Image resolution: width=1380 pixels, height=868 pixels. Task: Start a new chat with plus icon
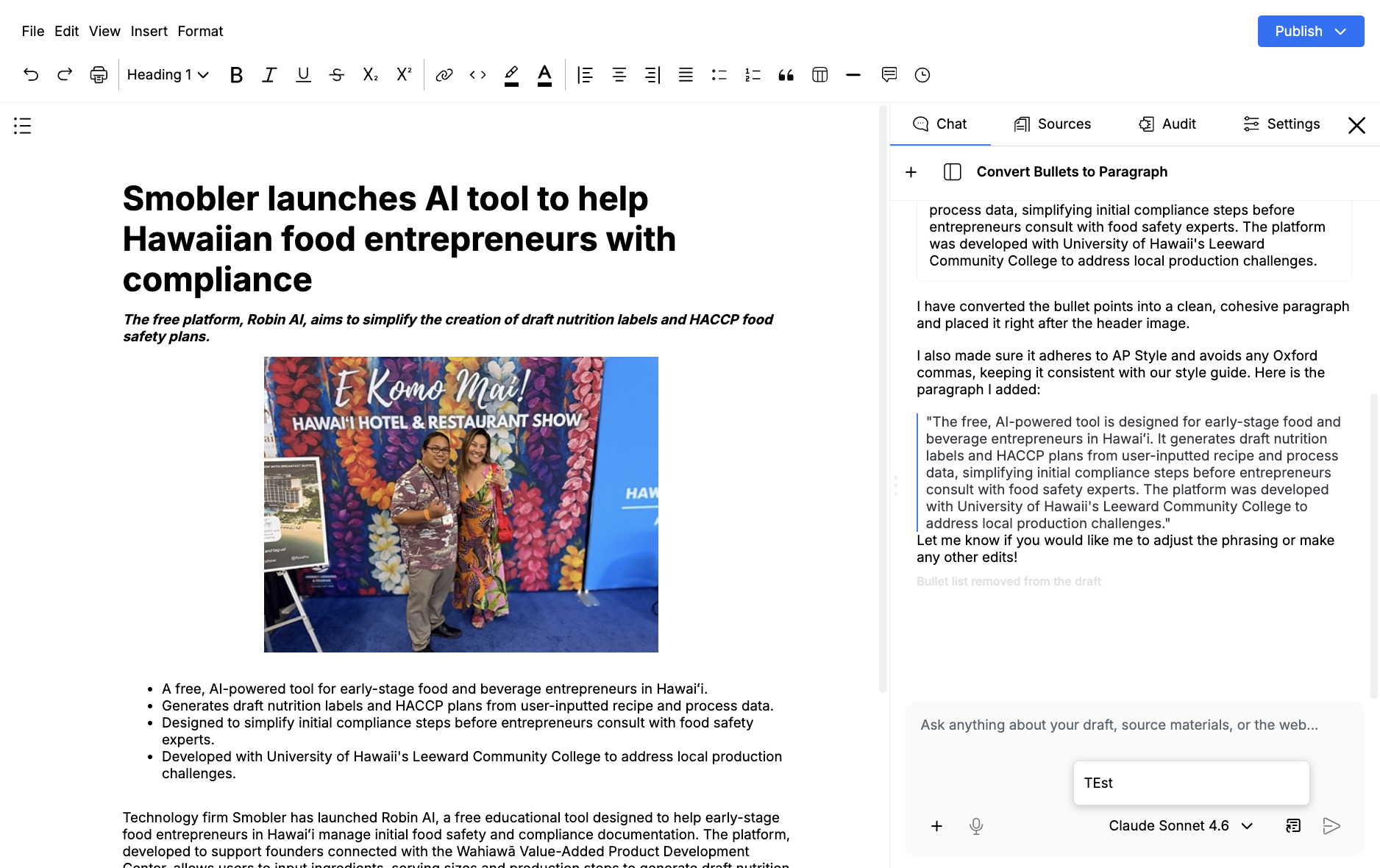911,172
